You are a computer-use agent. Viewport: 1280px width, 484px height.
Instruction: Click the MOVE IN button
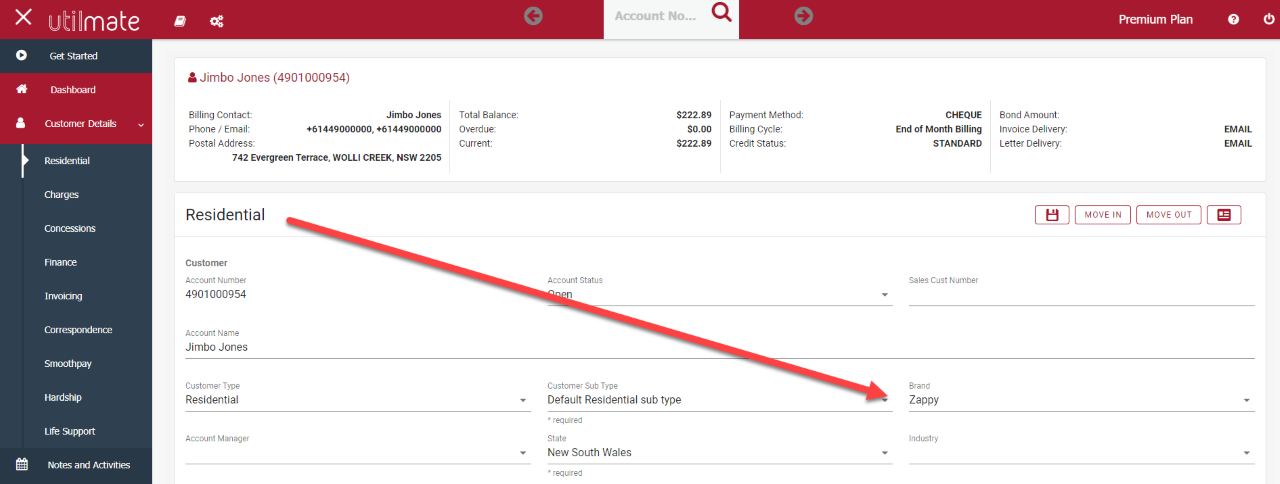coord(1103,215)
